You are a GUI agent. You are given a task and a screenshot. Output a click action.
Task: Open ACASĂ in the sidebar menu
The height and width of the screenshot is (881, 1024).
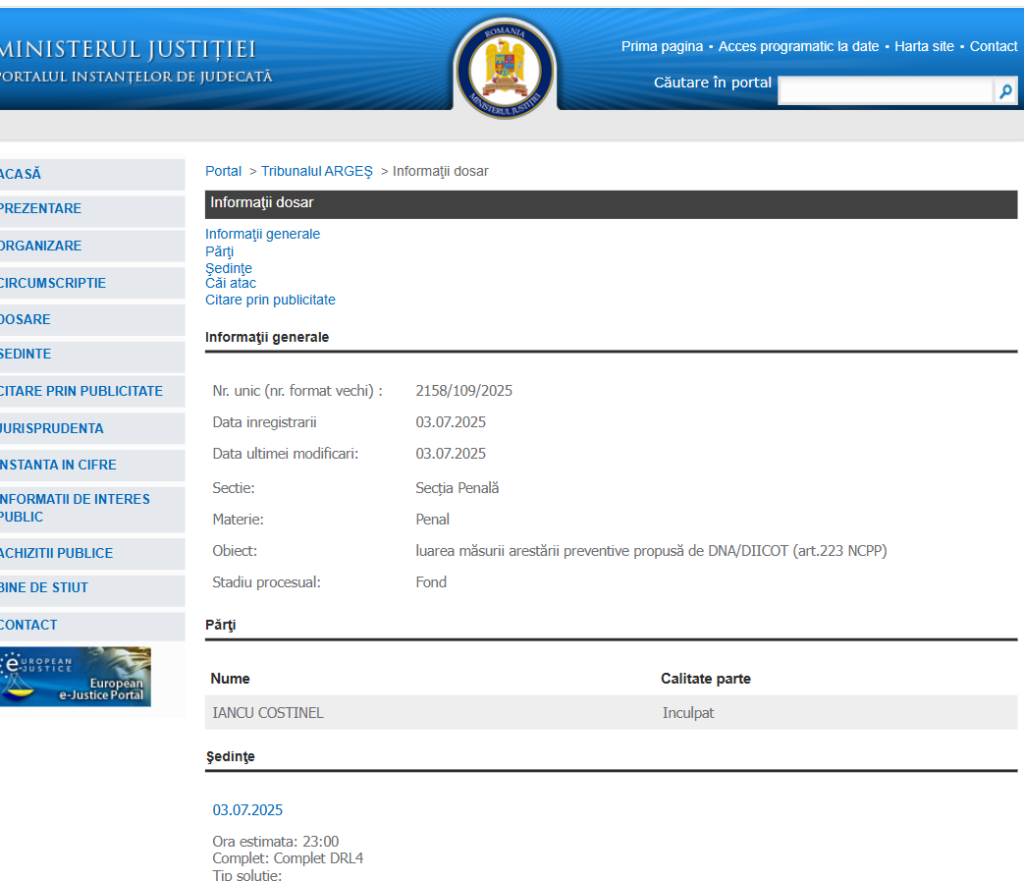click(x=92, y=174)
